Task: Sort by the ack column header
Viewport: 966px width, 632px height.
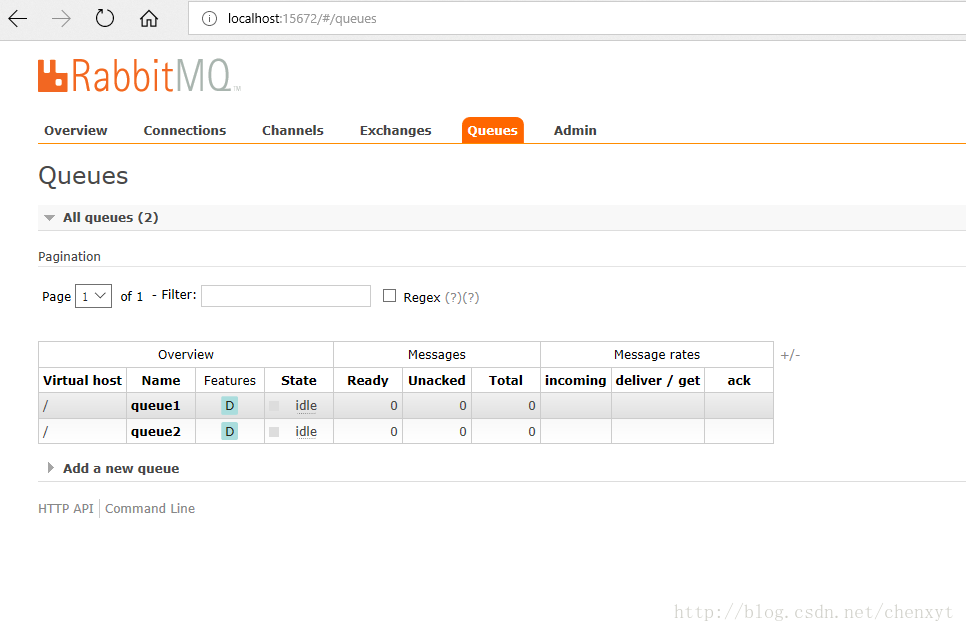Action: (739, 381)
